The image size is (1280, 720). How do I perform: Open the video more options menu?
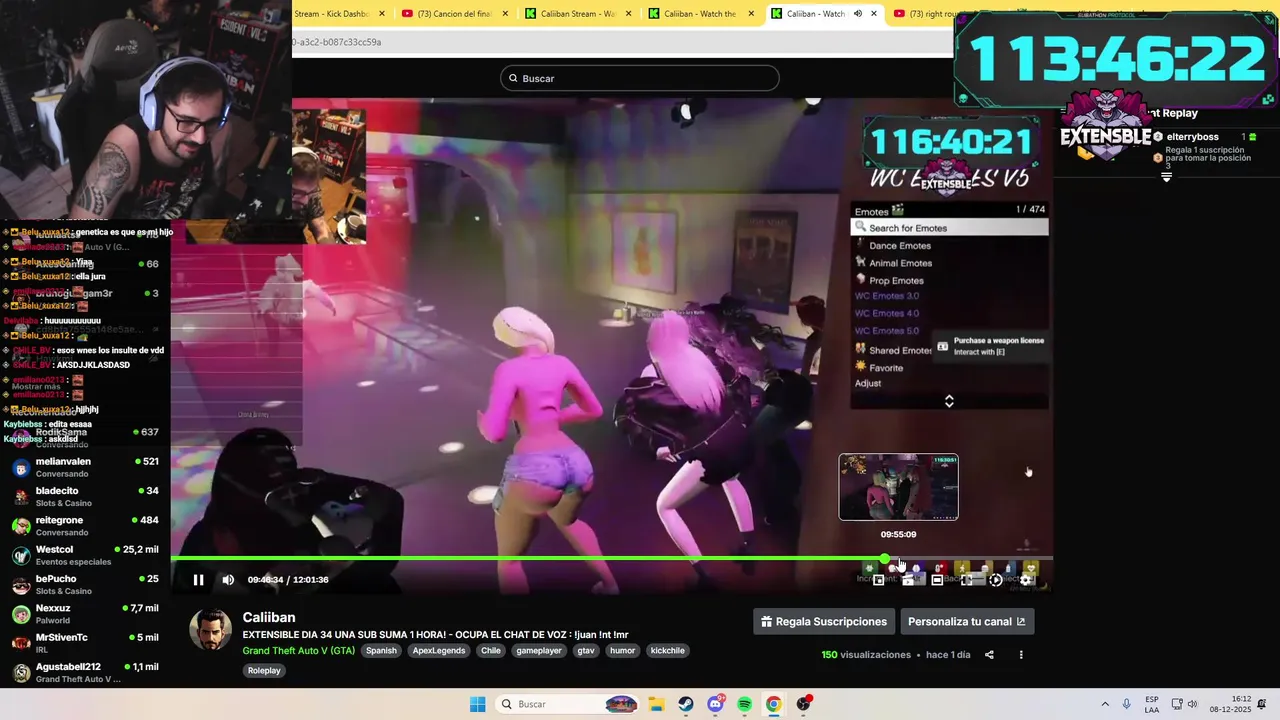(1021, 655)
